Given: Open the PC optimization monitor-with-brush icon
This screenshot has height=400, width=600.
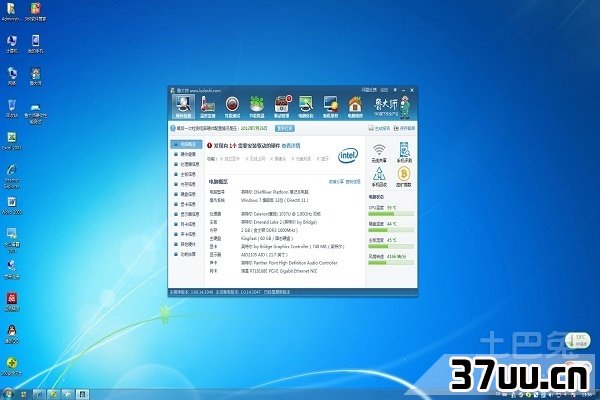Looking at the screenshot, I should point(306,106).
